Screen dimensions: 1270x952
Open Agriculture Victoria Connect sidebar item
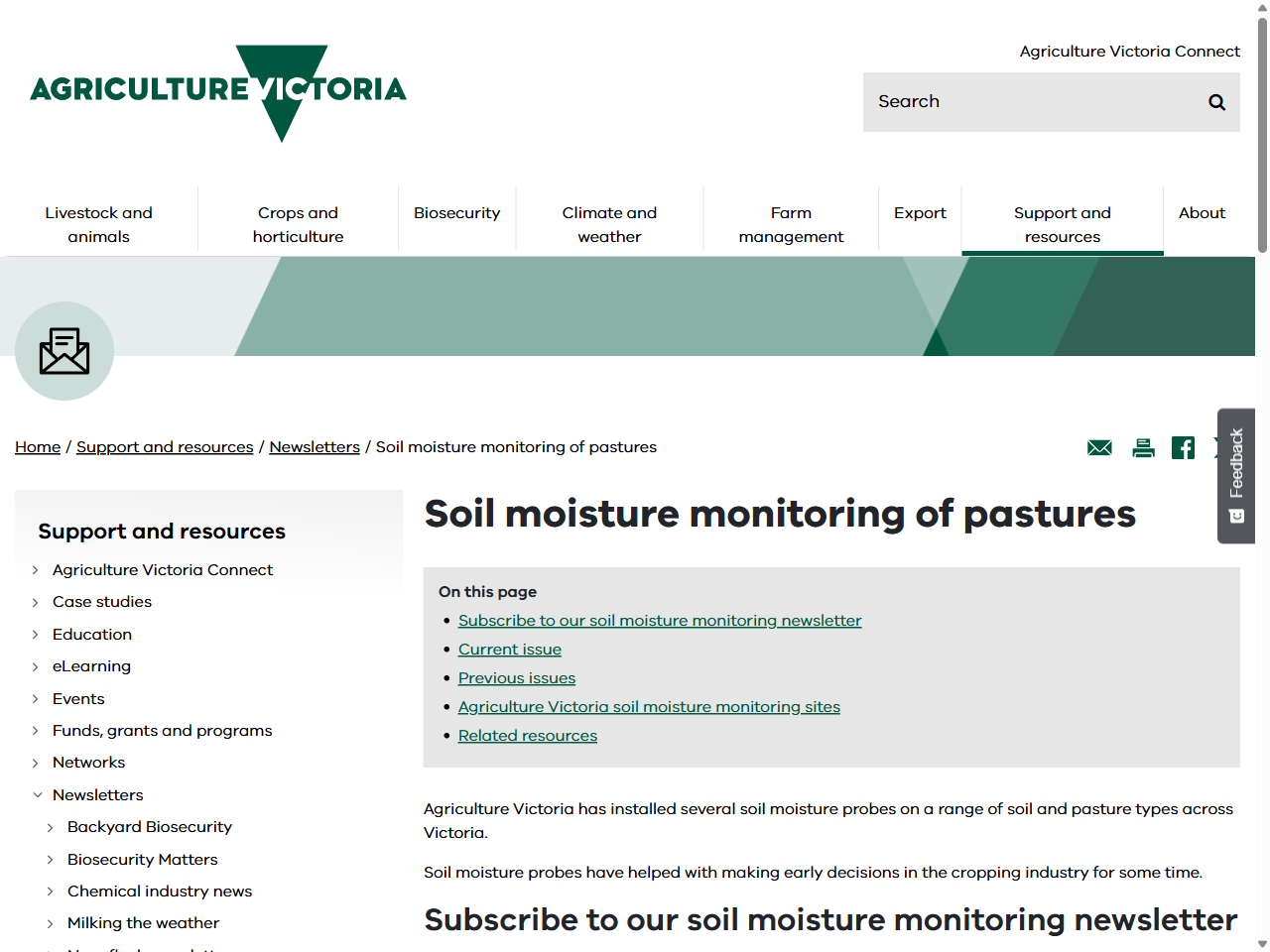click(163, 570)
